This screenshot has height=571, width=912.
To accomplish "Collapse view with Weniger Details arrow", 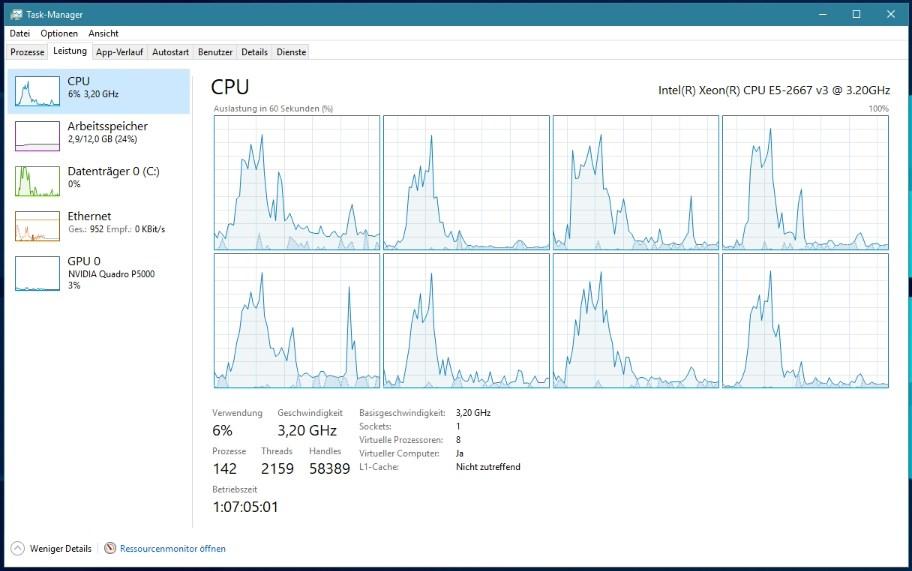I will coord(17,548).
